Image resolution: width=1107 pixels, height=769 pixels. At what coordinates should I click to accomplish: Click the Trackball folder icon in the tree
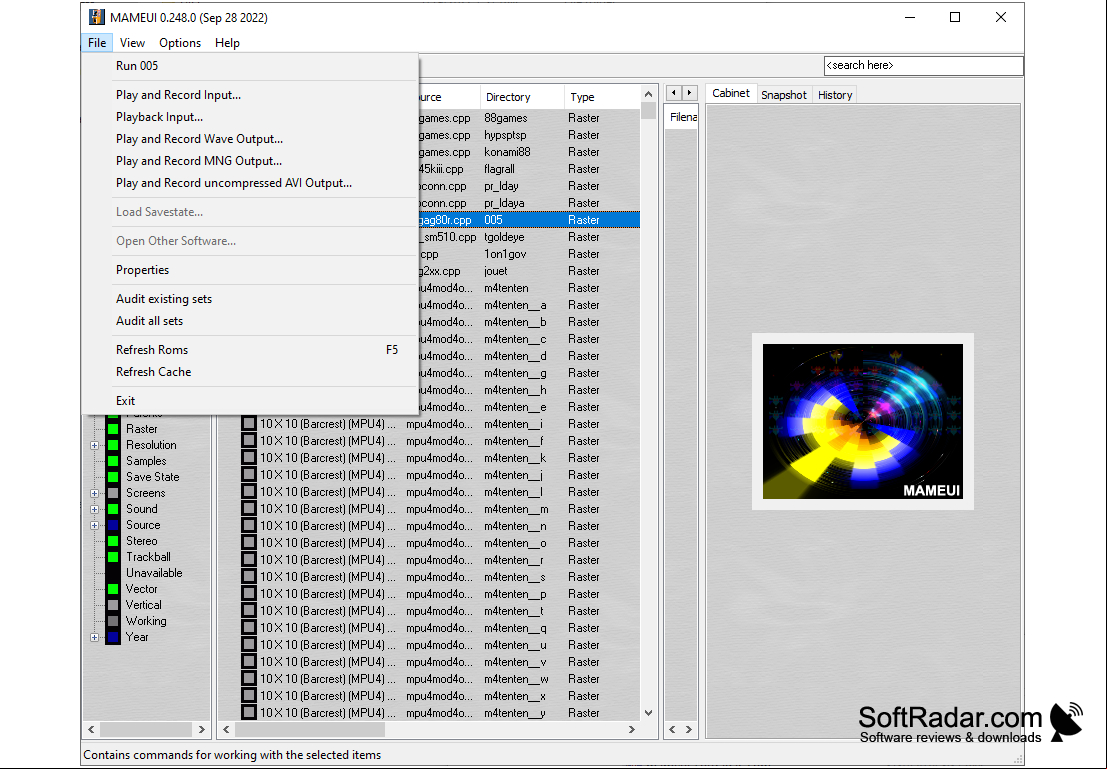tap(113, 557)
